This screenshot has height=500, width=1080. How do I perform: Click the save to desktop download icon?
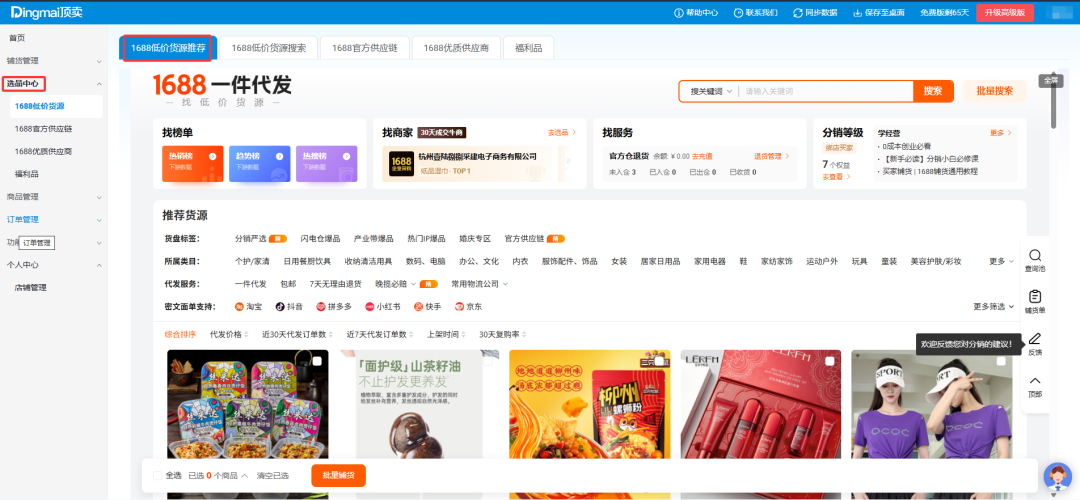coord(858,12)
